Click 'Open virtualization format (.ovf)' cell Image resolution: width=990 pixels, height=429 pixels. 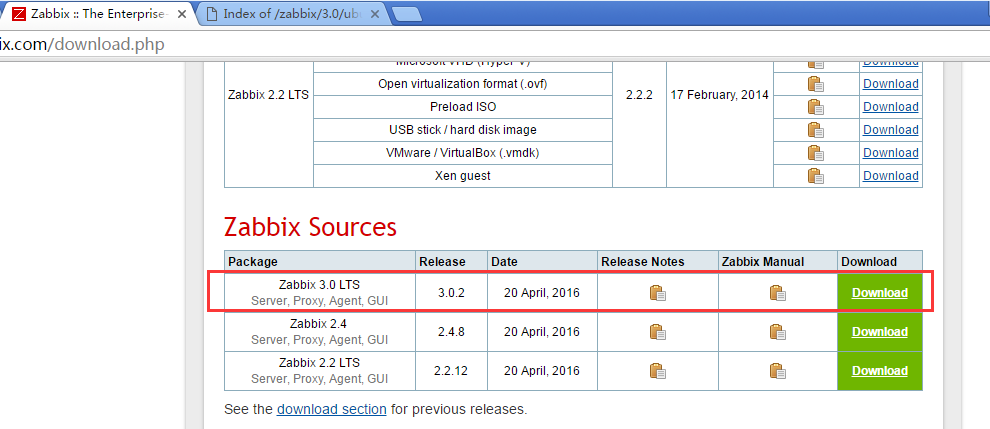tap(463, 83)
